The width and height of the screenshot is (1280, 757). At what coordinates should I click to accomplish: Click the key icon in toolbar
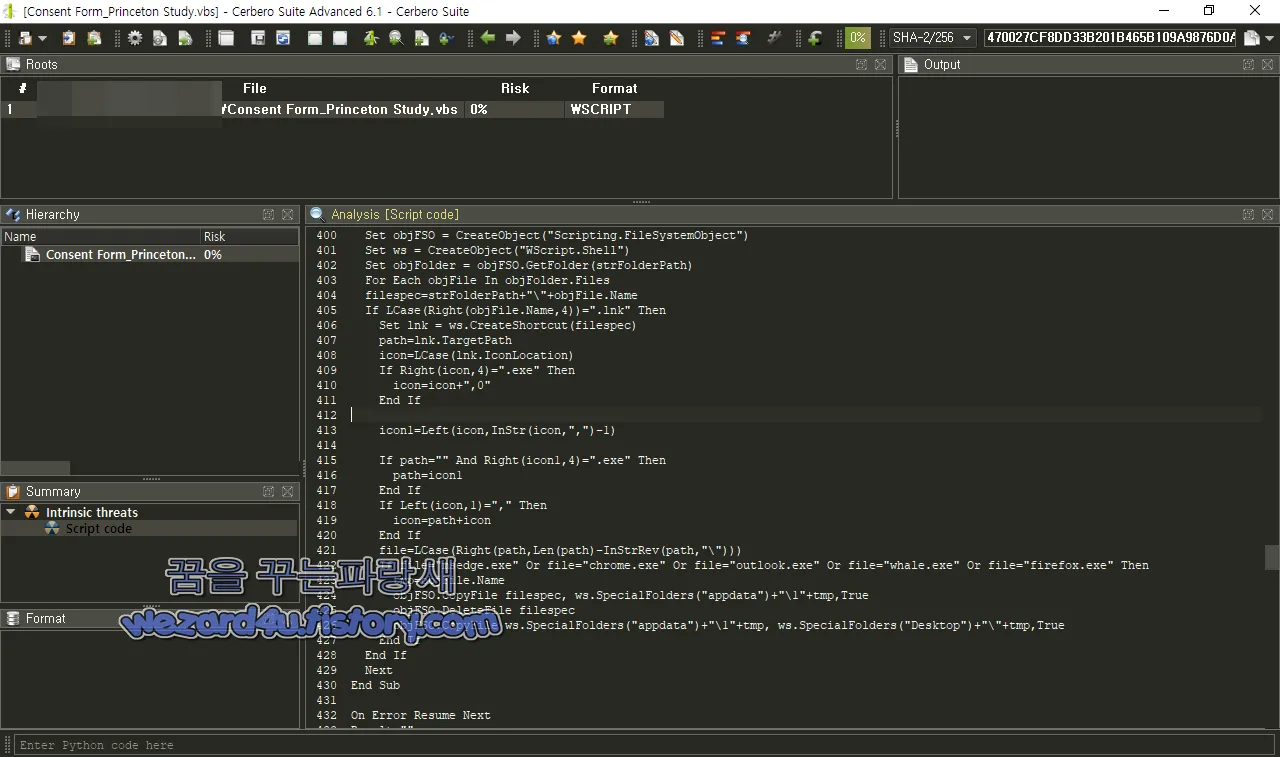(446, 38)
